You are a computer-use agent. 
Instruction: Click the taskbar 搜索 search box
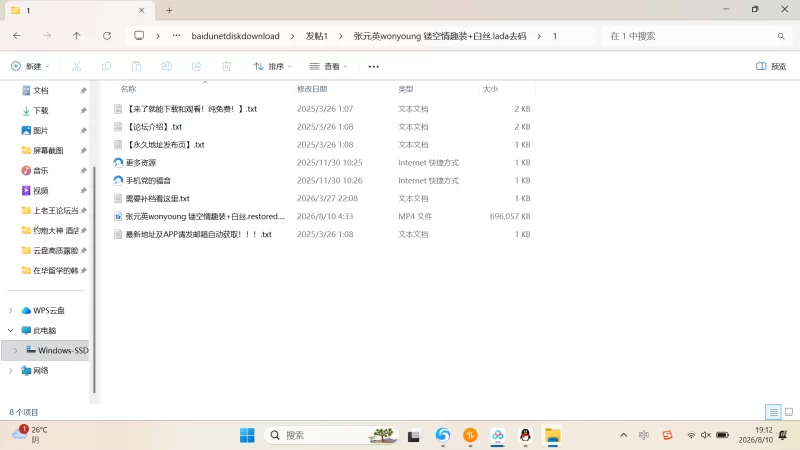pos(331,435)
